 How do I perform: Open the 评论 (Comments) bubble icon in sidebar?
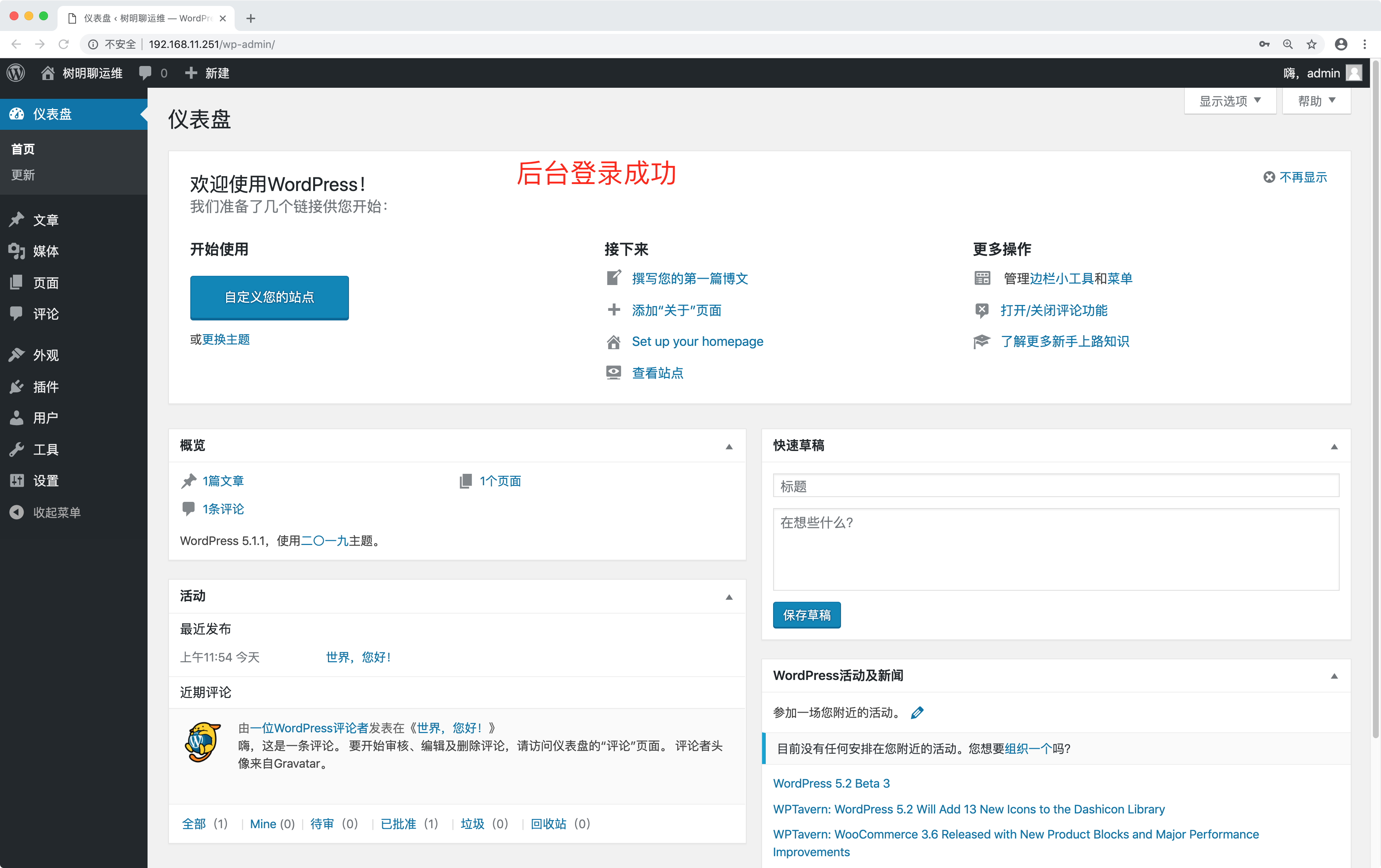coord(17,313)
